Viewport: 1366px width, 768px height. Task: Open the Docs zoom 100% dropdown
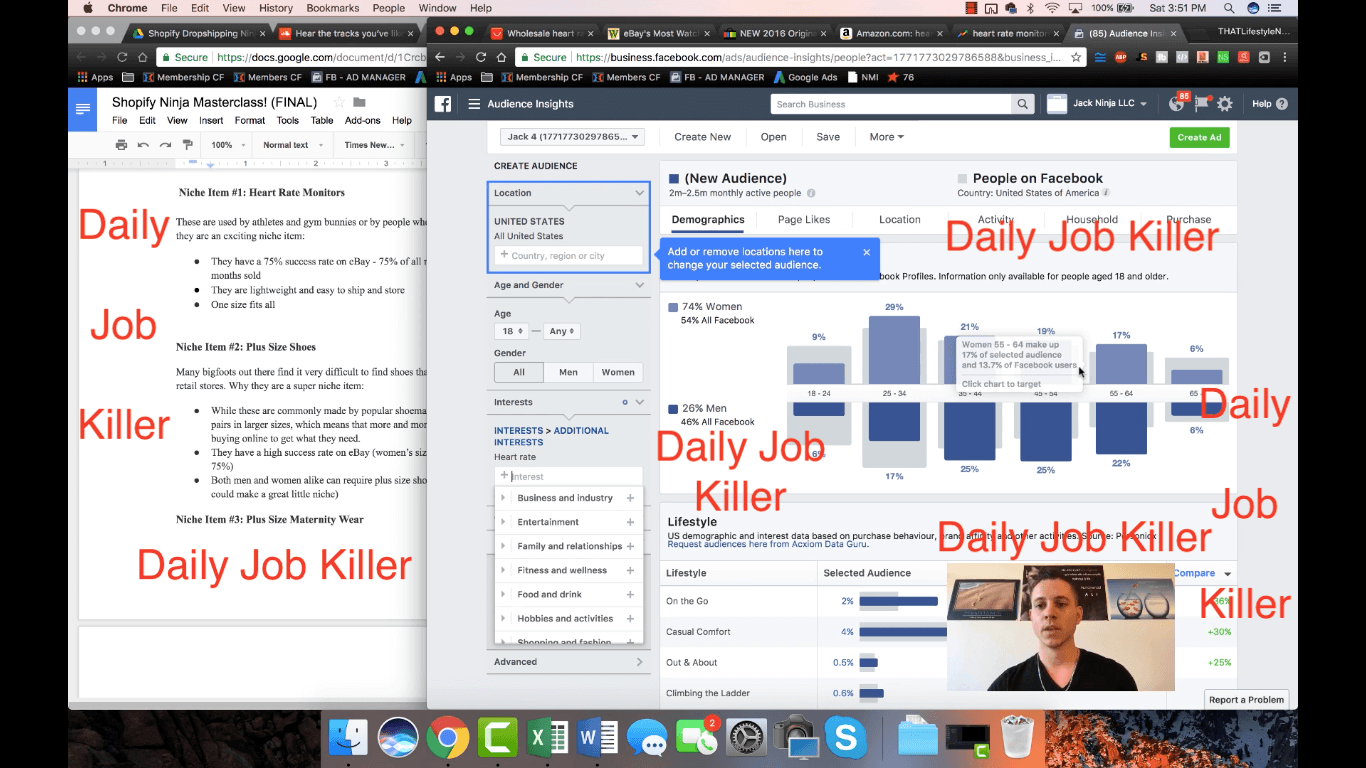[x=227, y=145]
